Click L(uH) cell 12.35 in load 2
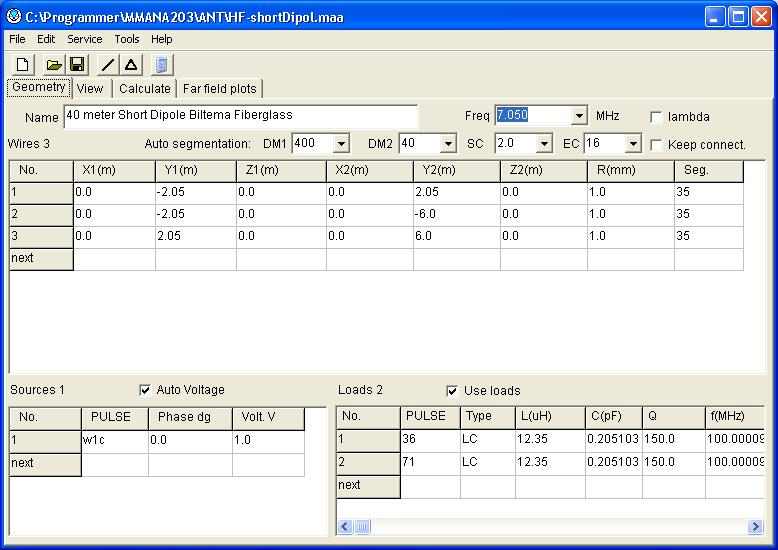This screenshot has height=550, width=778. (550, 463)
